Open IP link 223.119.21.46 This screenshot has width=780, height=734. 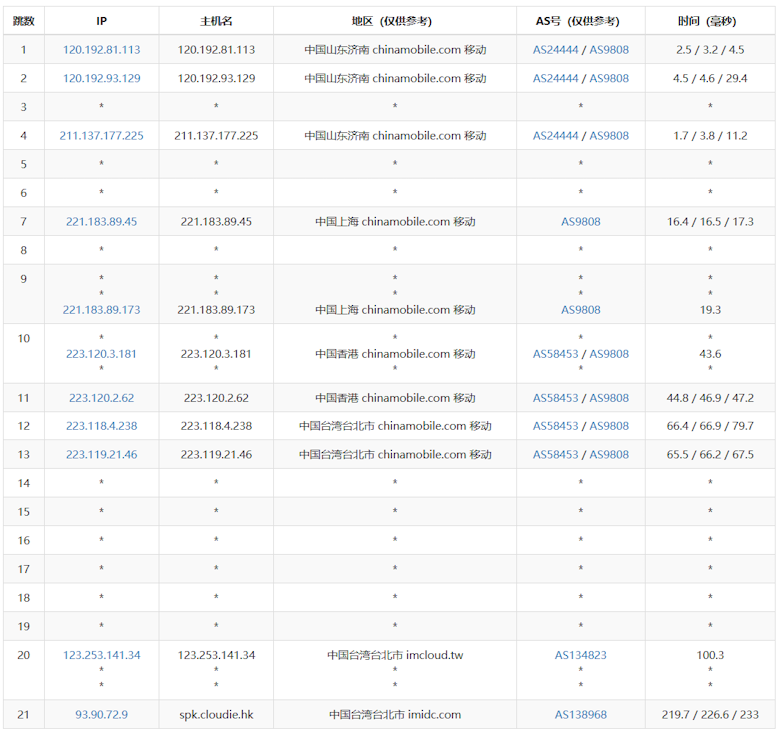click(101, 454)
